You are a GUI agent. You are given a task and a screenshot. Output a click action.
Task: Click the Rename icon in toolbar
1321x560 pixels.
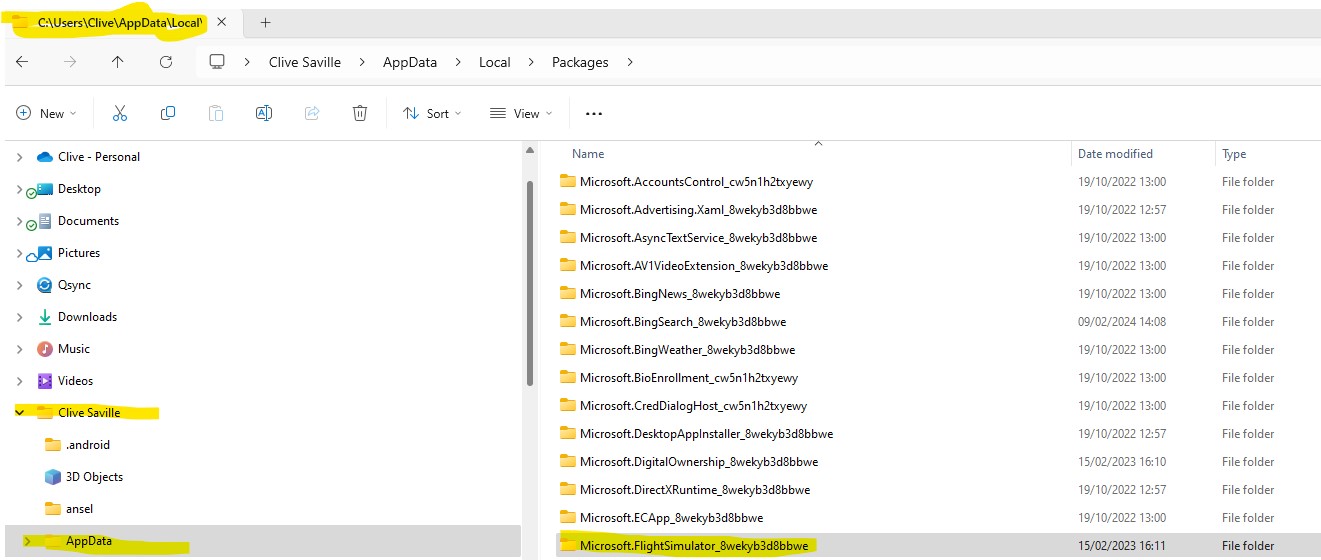click(x=264, y=114)
